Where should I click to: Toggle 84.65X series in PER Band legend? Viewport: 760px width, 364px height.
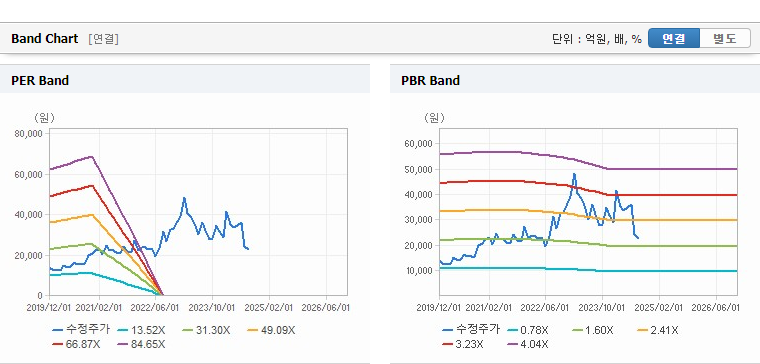[x=142, y=345]
